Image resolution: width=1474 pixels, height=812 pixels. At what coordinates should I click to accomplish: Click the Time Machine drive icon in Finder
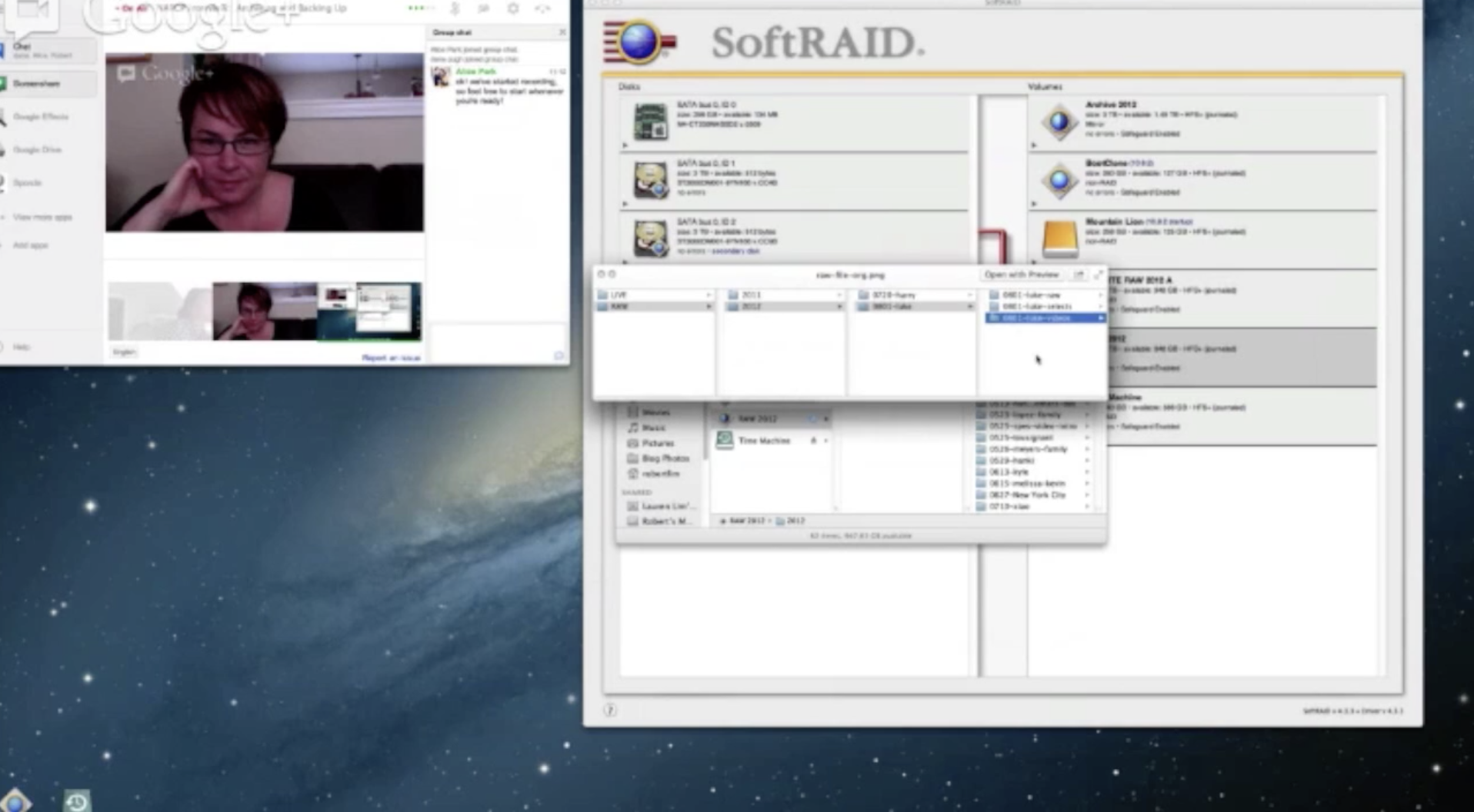724,440
